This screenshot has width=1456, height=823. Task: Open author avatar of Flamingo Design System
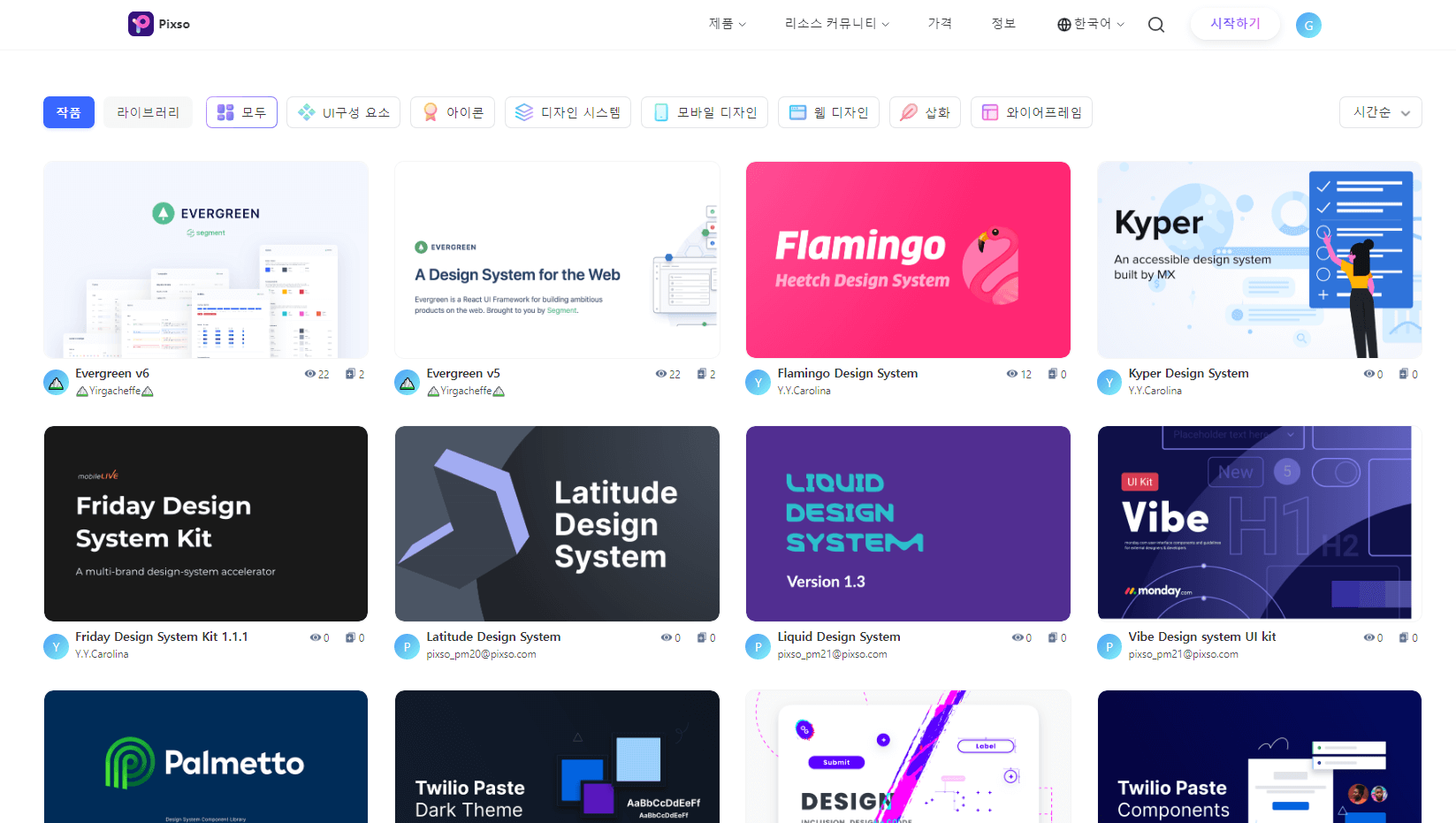pyautogui.click(x=758, y=382)
